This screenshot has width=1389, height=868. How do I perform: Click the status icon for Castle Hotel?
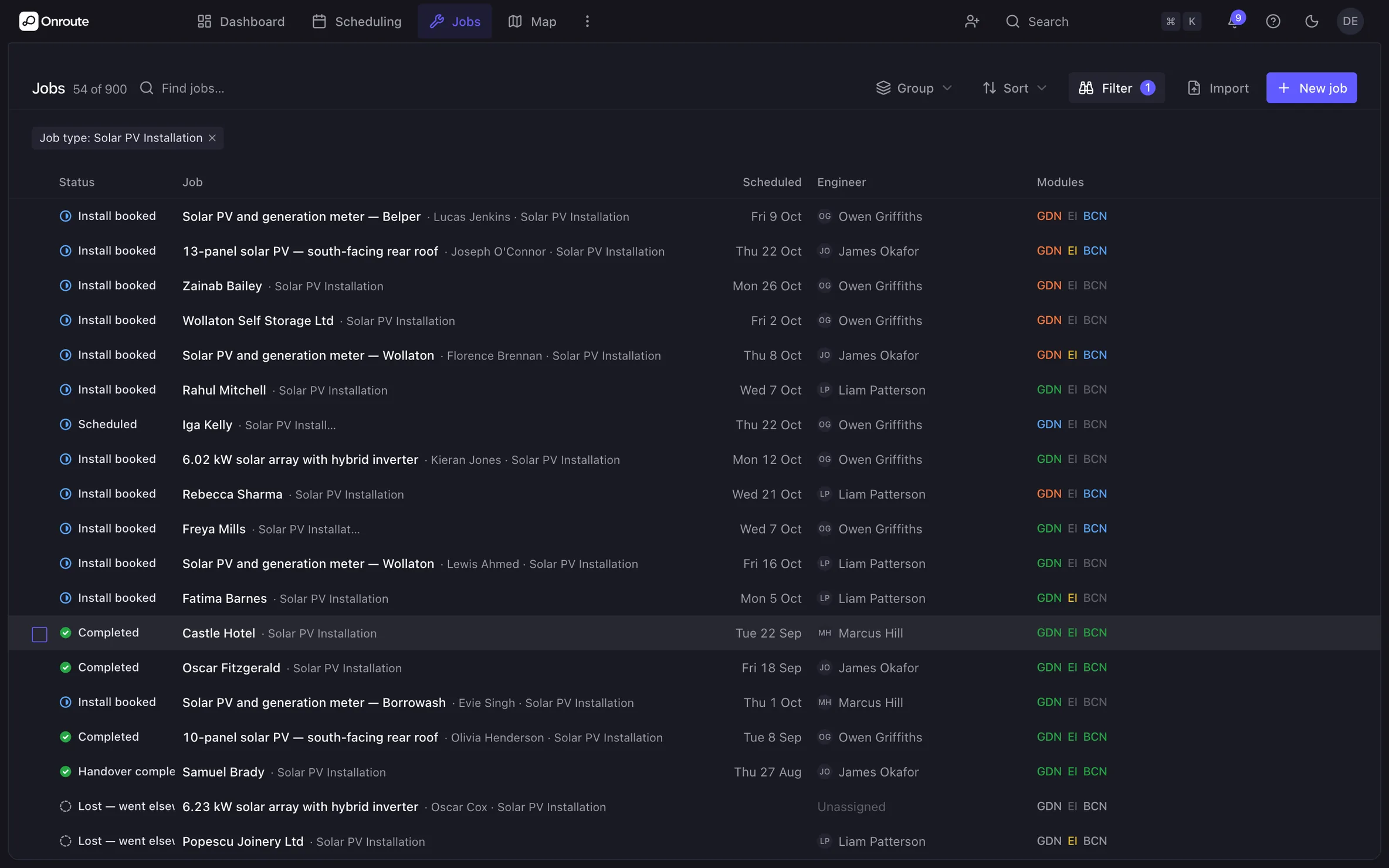click(x=66, y=633)
